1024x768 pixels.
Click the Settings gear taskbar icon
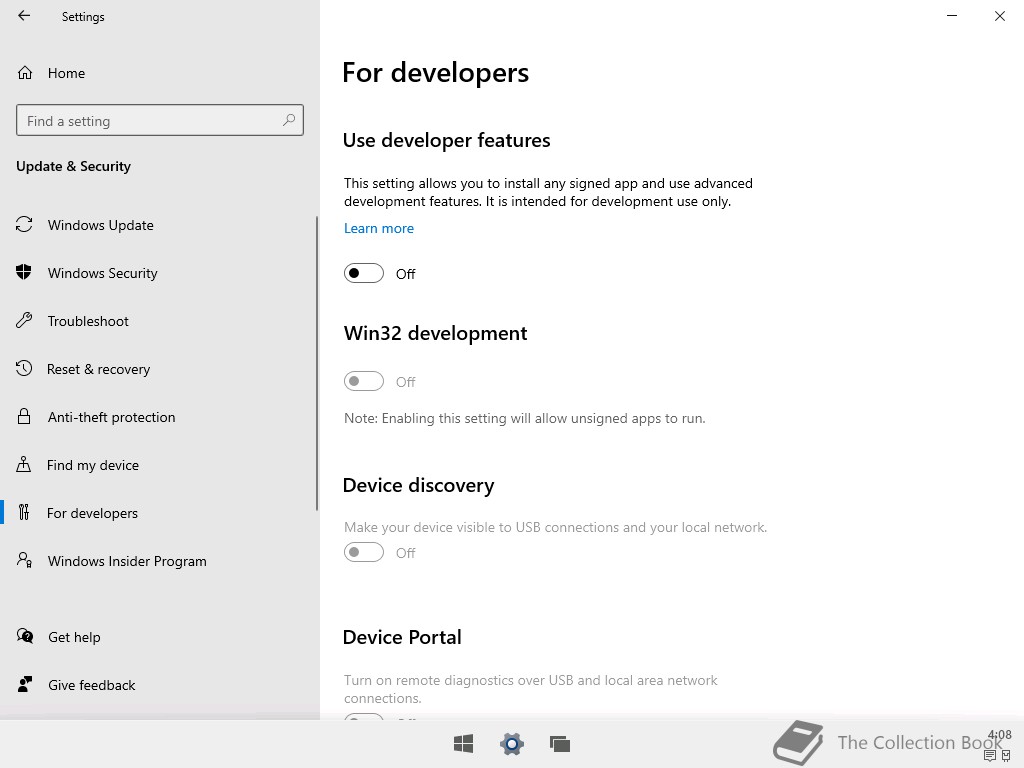(512, 744)
